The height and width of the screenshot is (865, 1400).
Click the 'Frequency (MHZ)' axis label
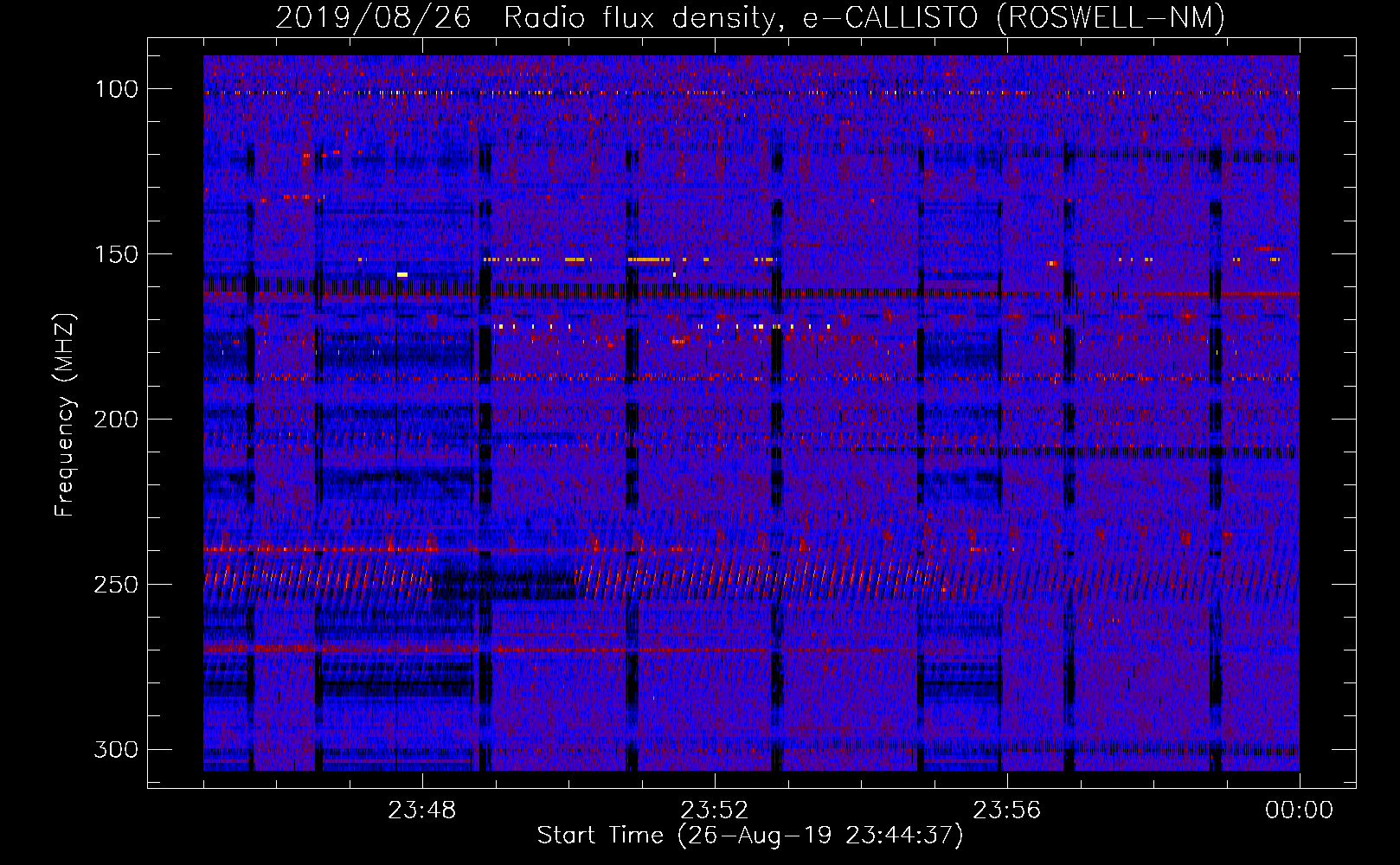point(65,415)
